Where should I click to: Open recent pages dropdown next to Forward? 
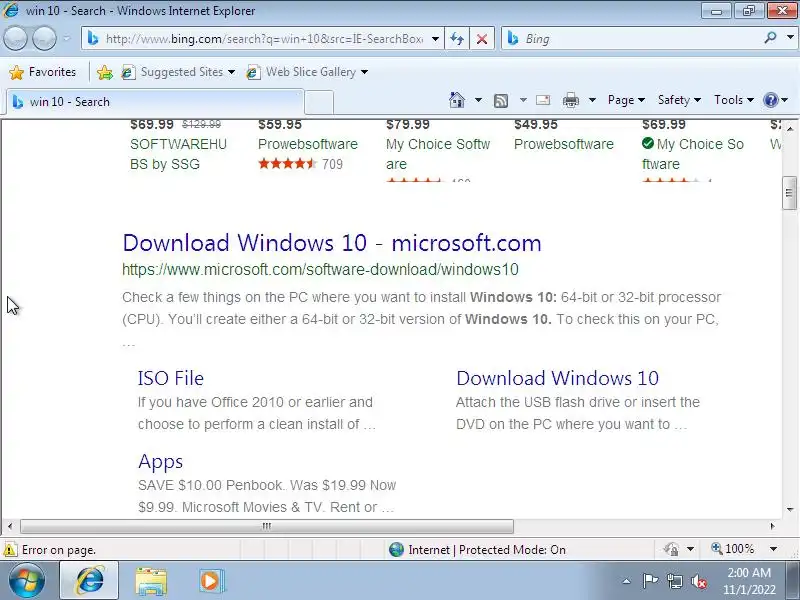[67, 38]
